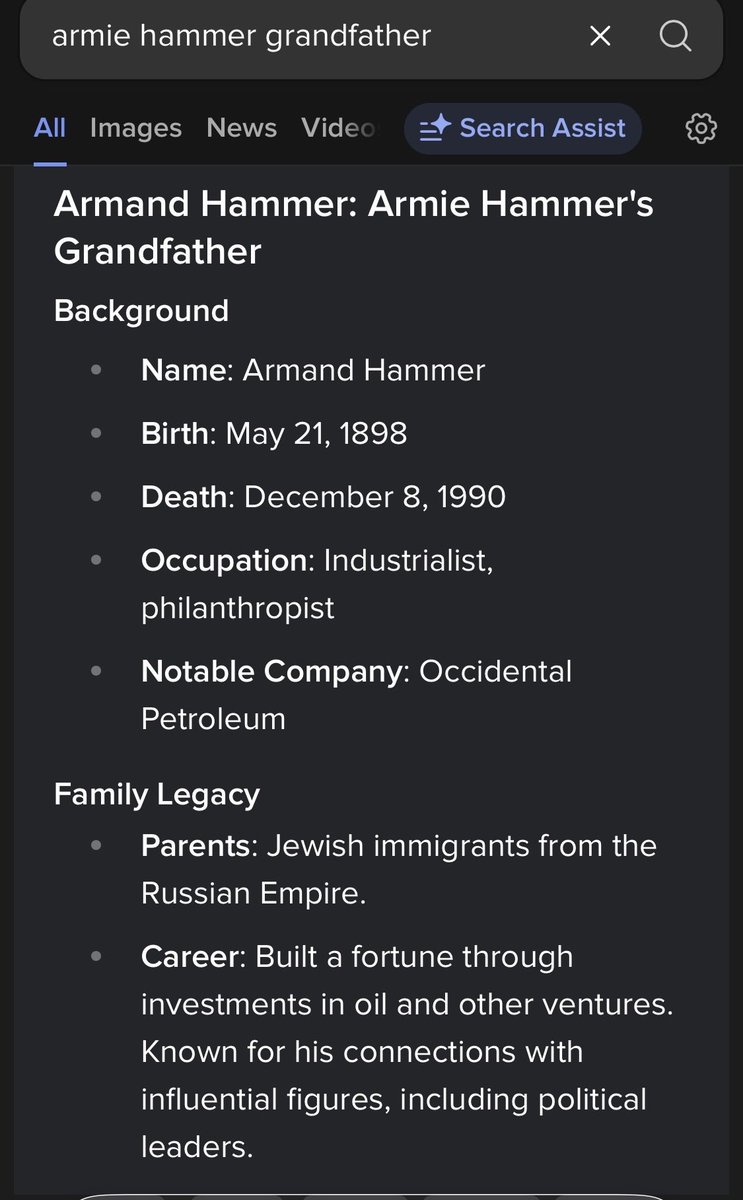The width and height of the screenshot is (743, 1200).
Task: Select the Background section heading
Action: click(x=141, y=311)
